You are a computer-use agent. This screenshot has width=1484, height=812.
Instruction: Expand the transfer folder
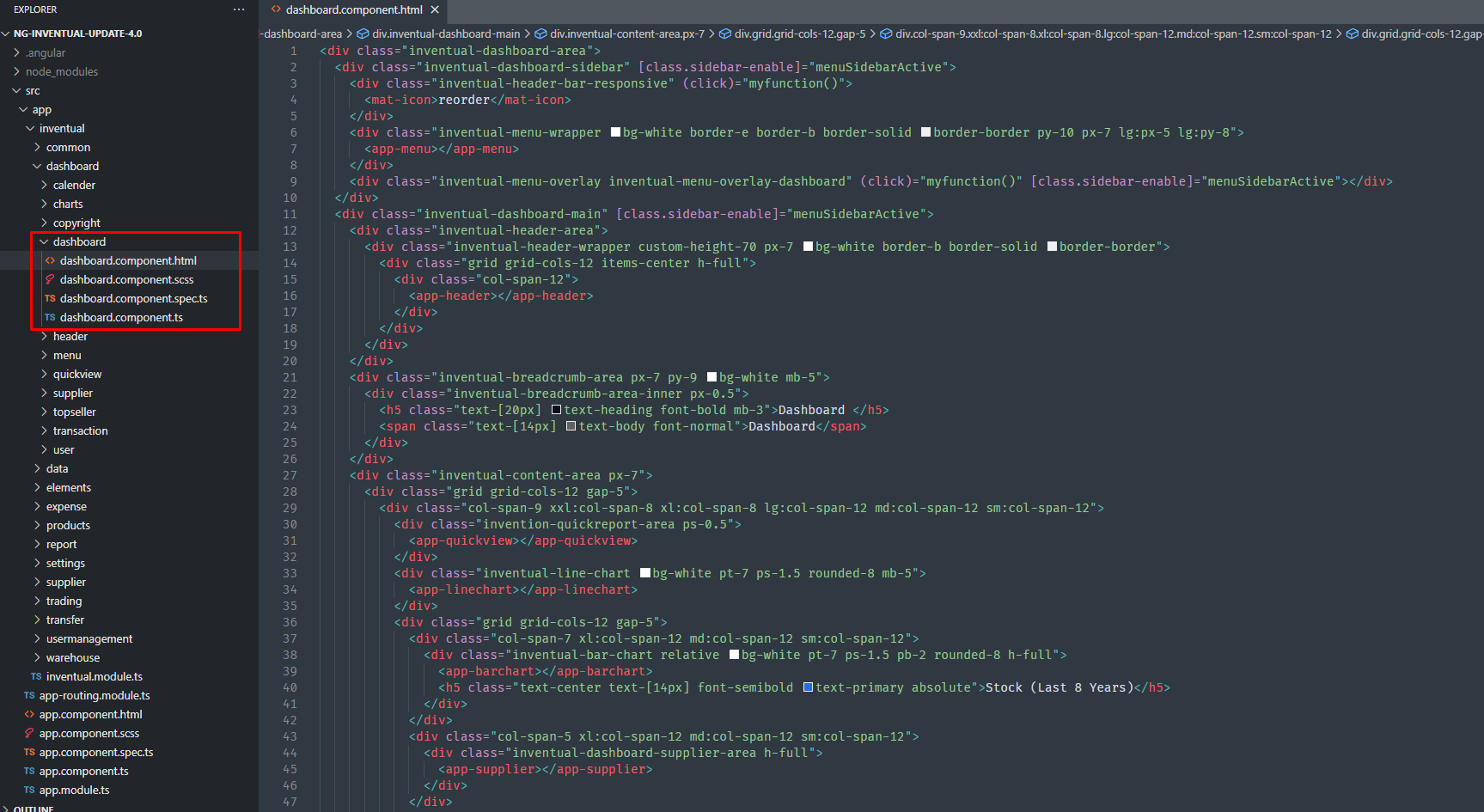click(x=37, y=620)
